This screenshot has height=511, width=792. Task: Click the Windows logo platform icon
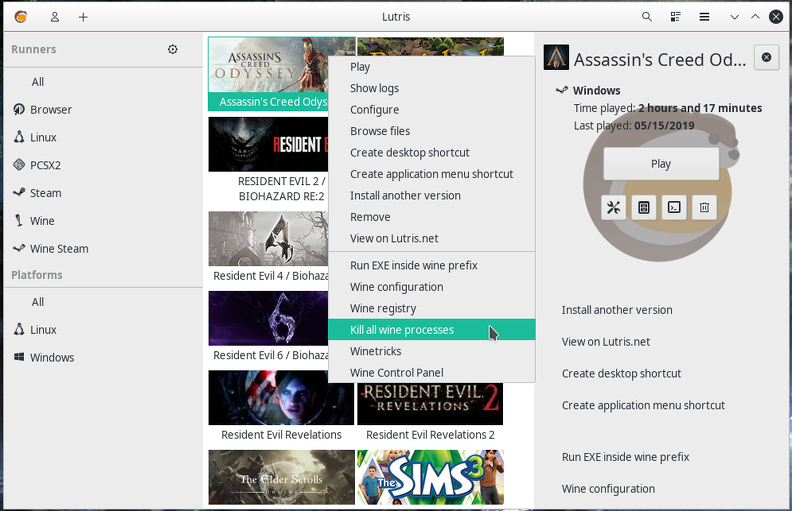pos(19,357)
